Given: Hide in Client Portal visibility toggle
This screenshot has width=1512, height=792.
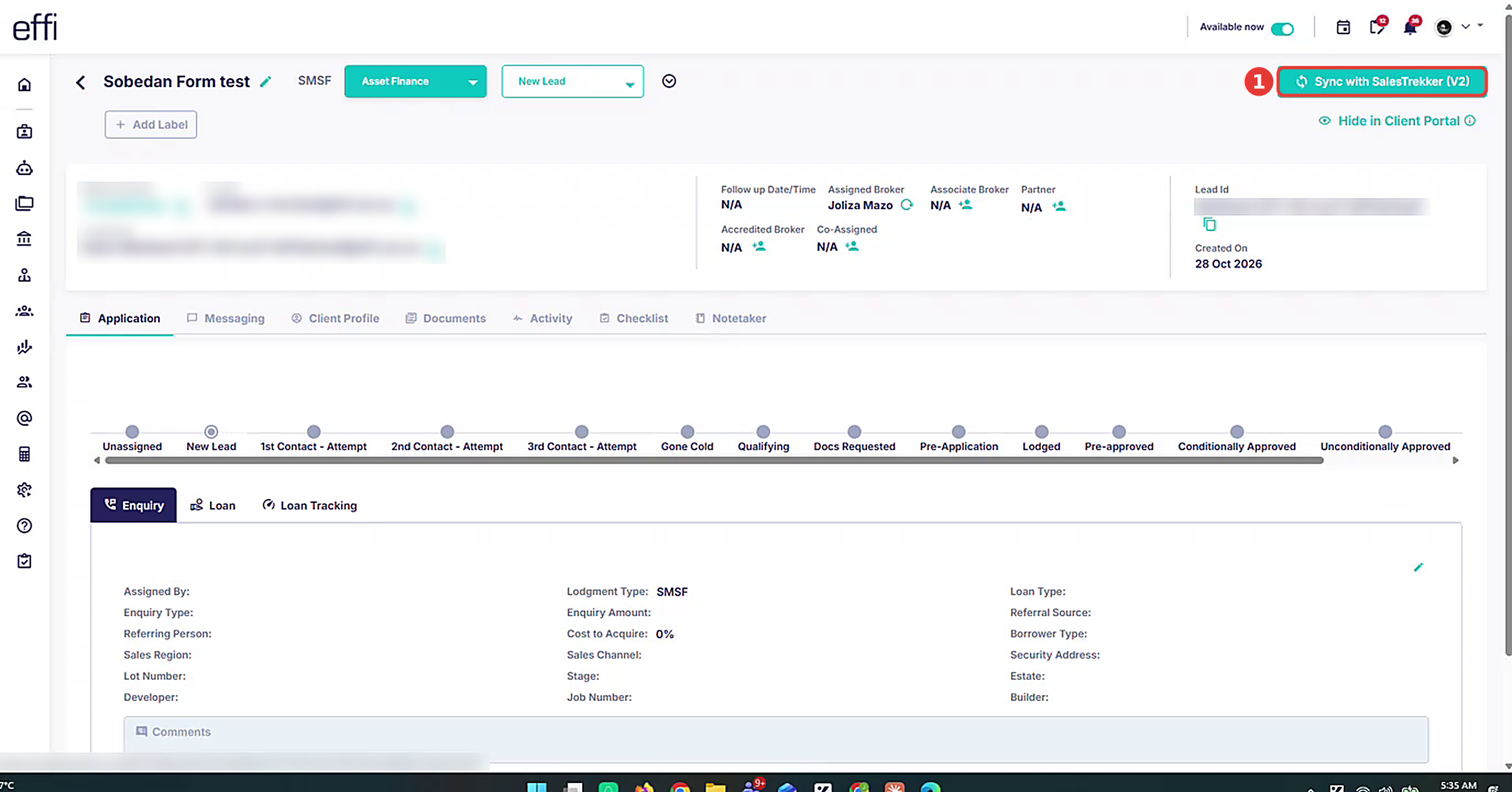Looking at the screenshot, I should pyautogui.click(x=1397, y=121).
